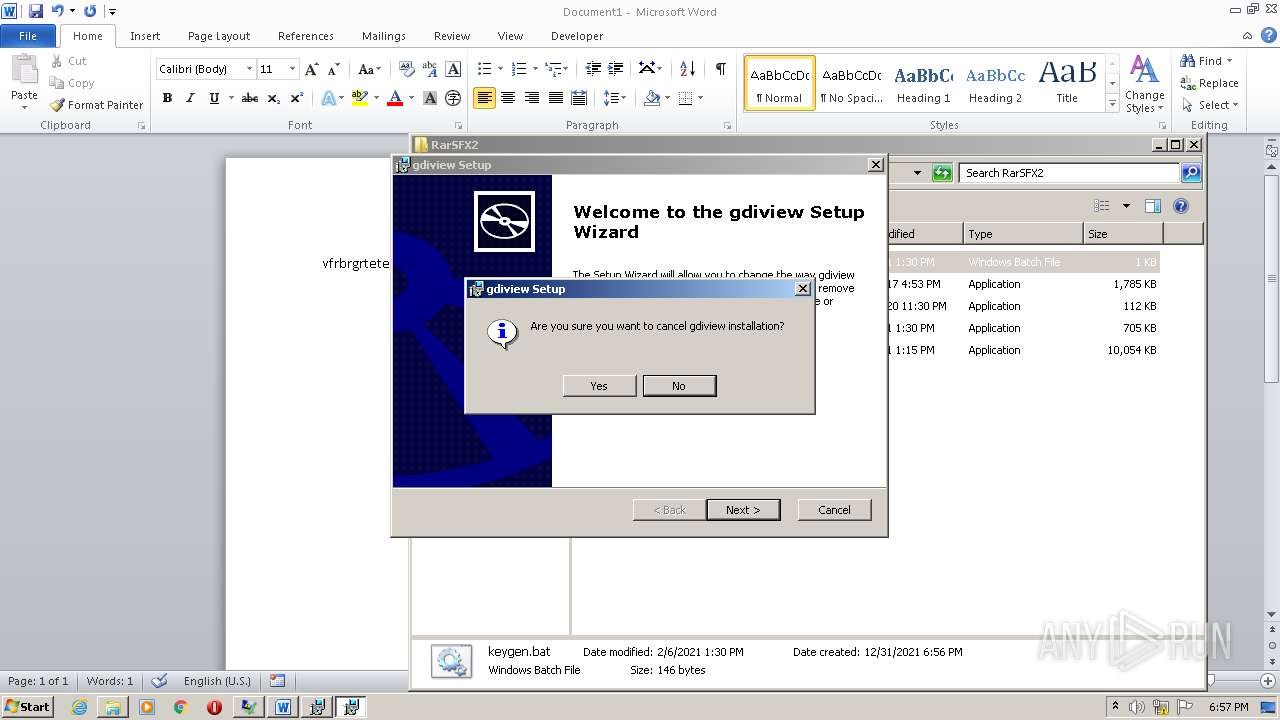Open Borders dropdown arrow

tap(700, 98)
